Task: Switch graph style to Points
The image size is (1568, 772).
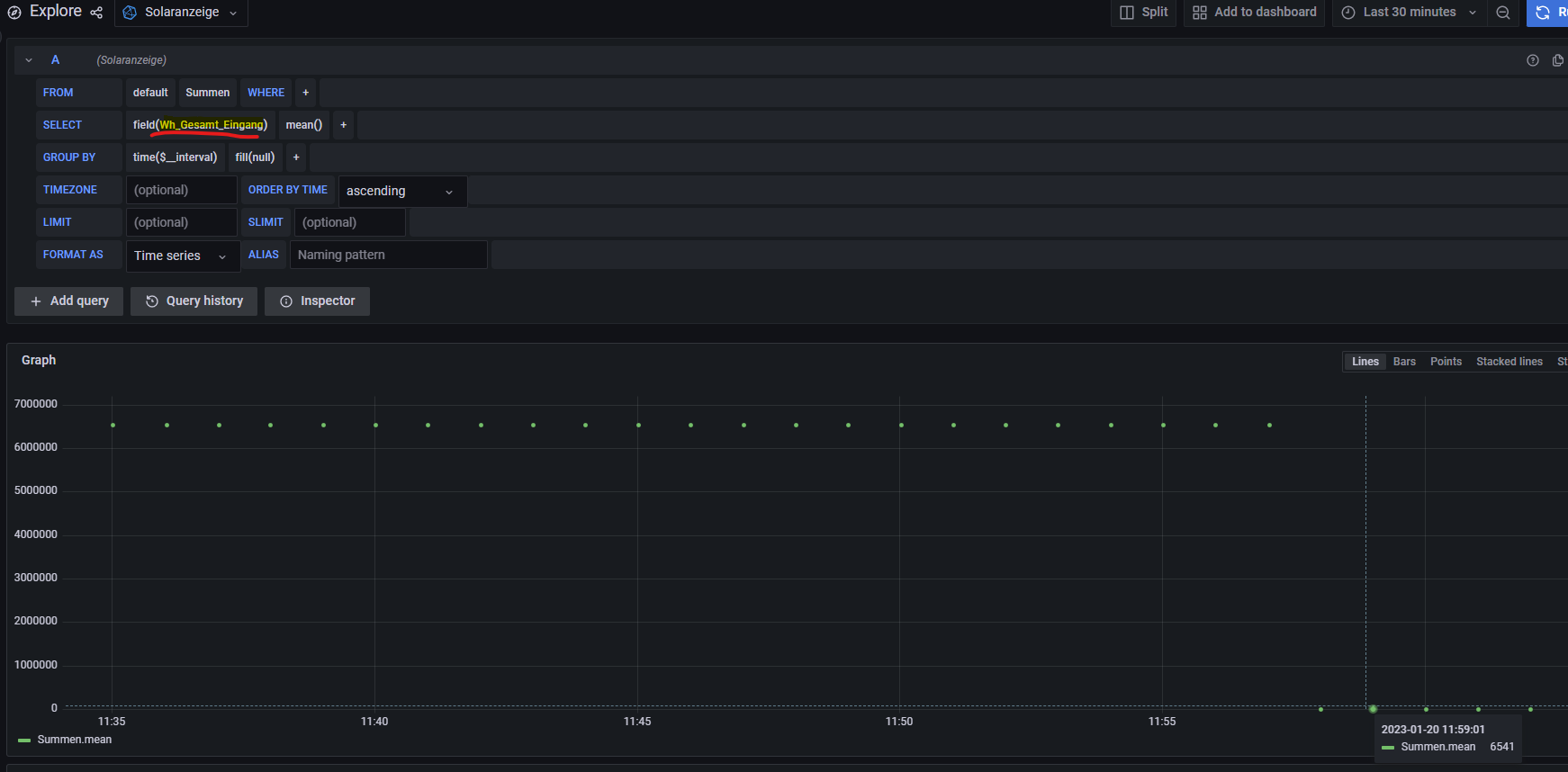Action: [x=1446, y=362]
